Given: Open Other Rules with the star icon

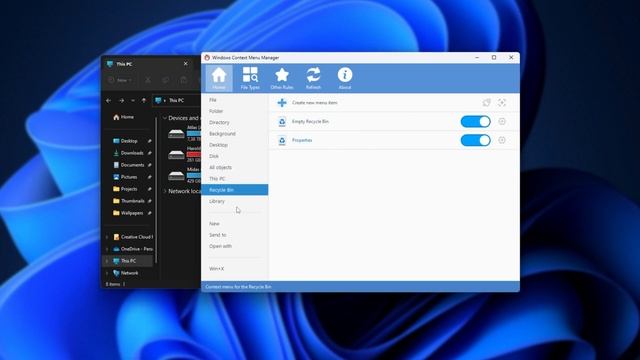Looking at the screenshot, I should (x=282, y=78).
